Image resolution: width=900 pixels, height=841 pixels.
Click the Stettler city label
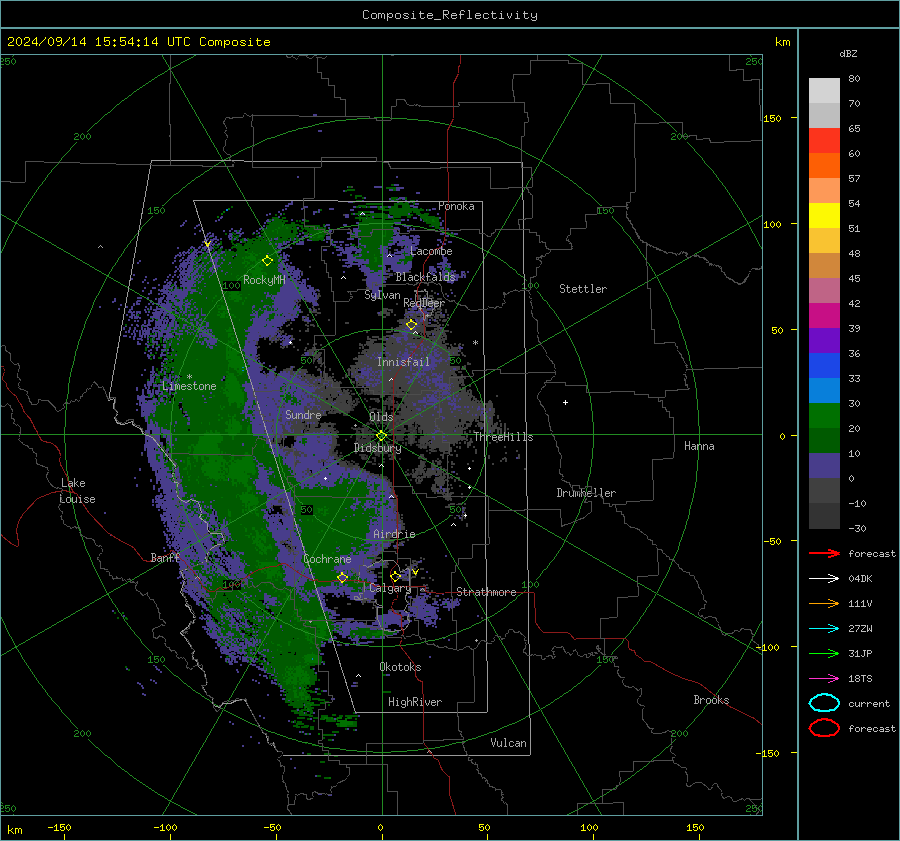click(x=583, y=289)
